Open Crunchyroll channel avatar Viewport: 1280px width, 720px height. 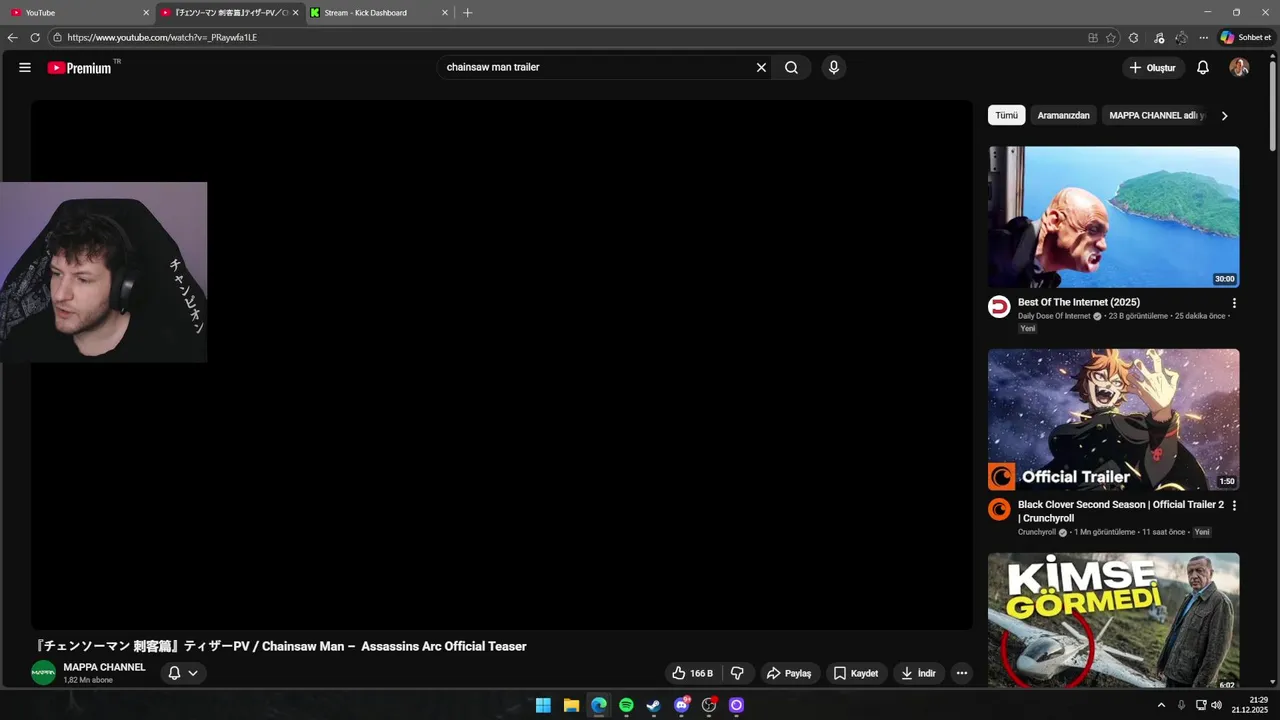pos(999,509)
